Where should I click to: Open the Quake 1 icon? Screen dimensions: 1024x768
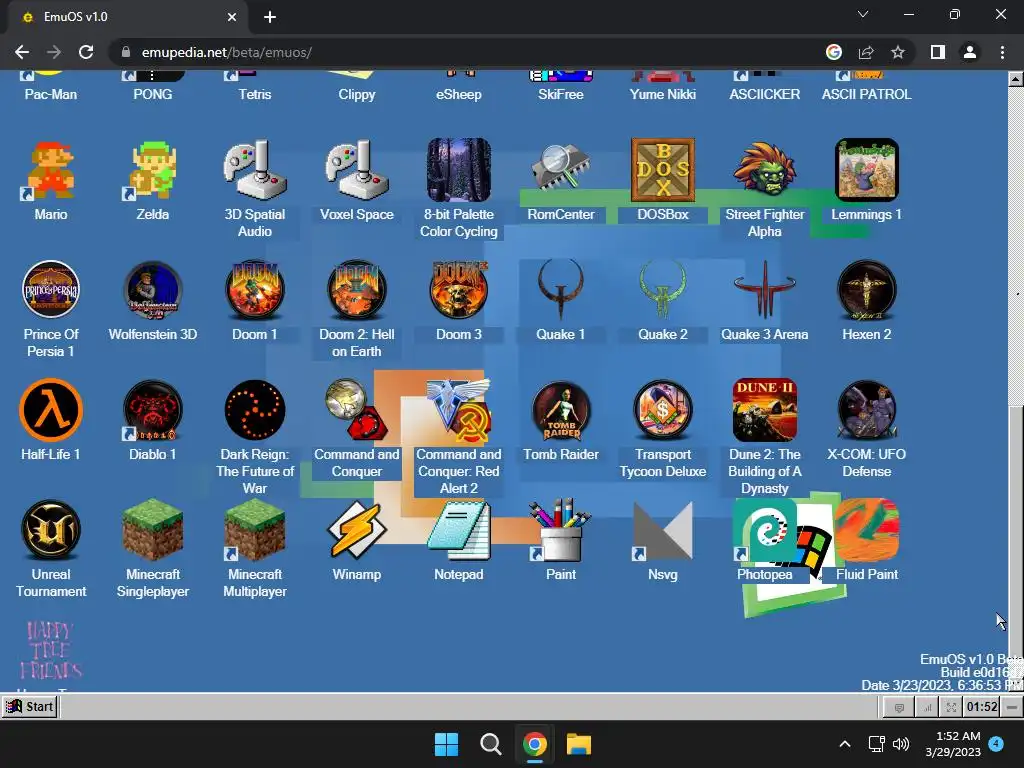[x=560, y=291]
